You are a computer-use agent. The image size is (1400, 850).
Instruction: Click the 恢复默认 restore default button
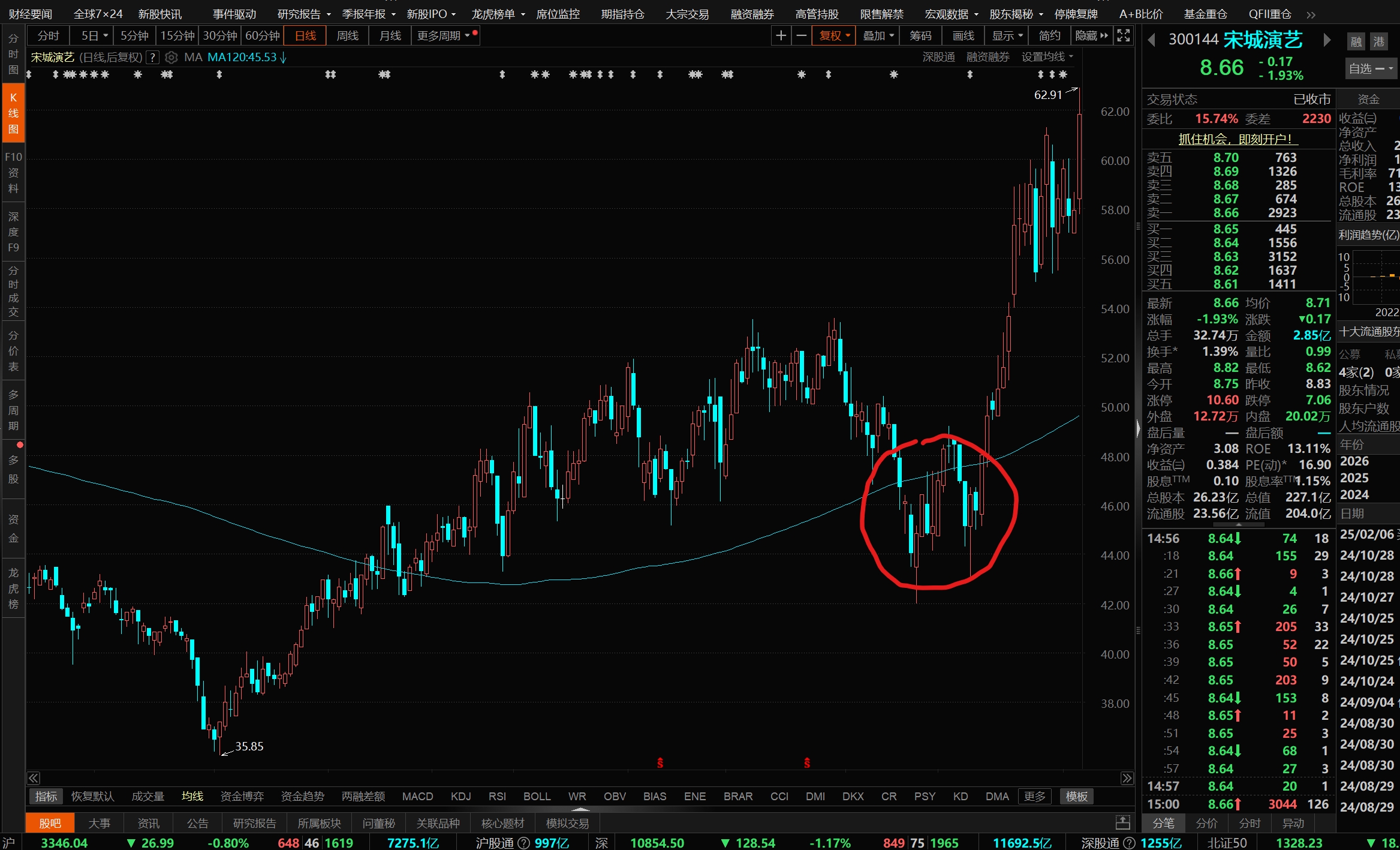click(x=92, y=797)
